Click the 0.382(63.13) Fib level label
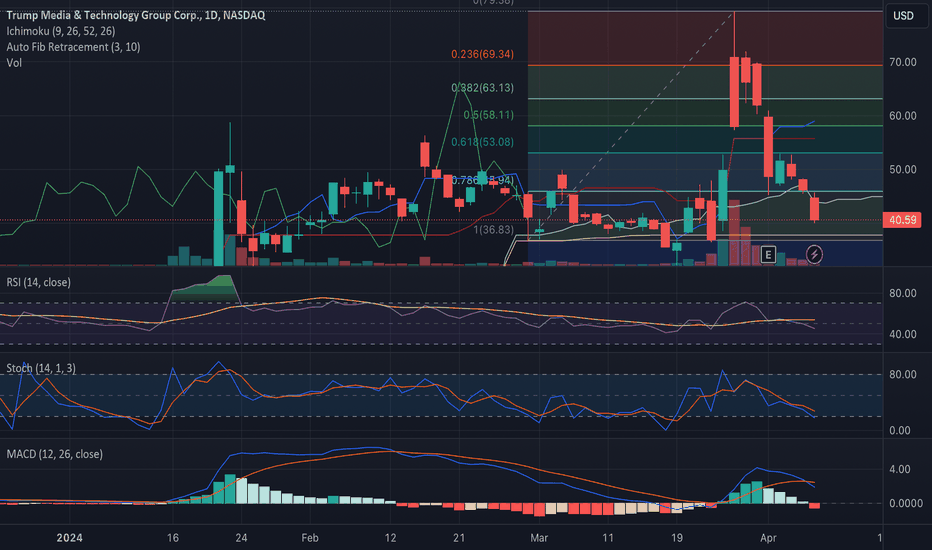The height and width of the screenshot is (550, 932). [x=482, y=87]
